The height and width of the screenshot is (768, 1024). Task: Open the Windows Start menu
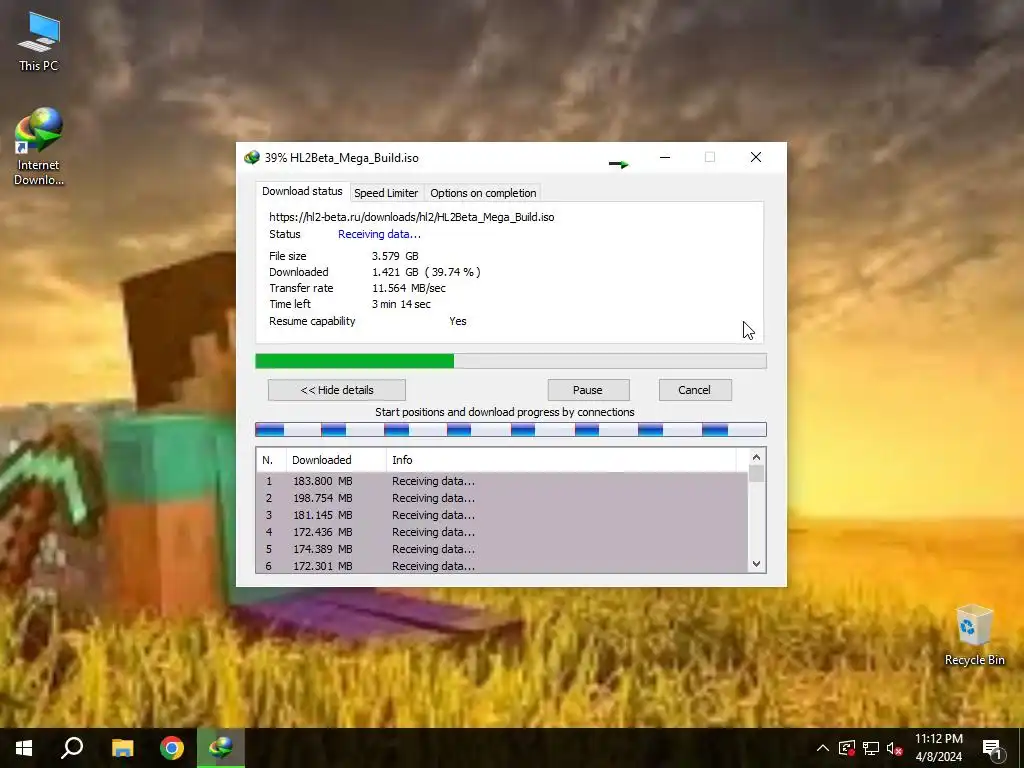[x=24, y=748]
